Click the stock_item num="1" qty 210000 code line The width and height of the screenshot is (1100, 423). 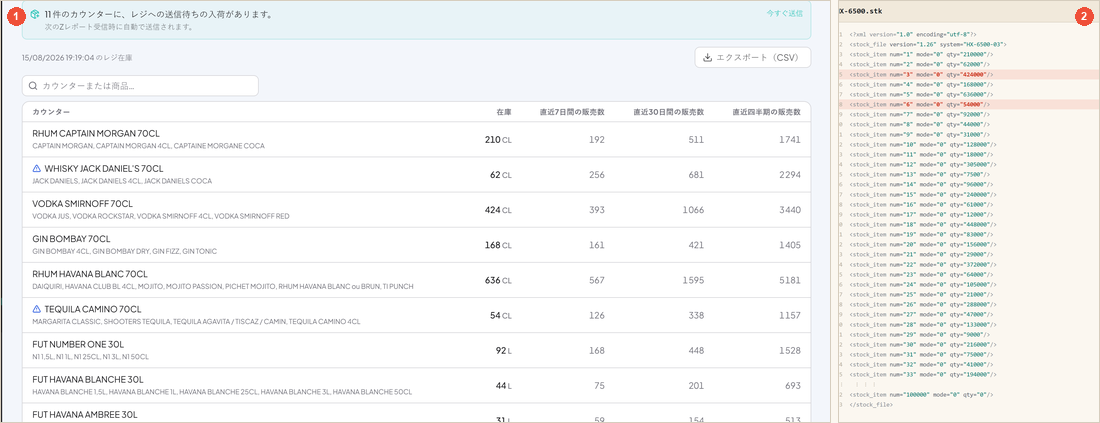pos(920,54)
